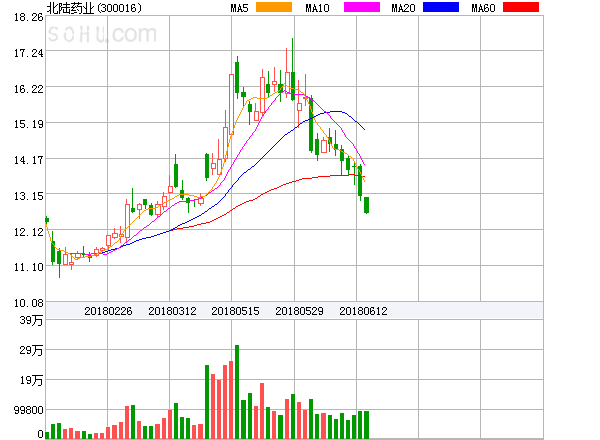Screen dimensions: 600x440
Task: Click the stock title 北陆药业(300016)
Action: coord(94,8)
